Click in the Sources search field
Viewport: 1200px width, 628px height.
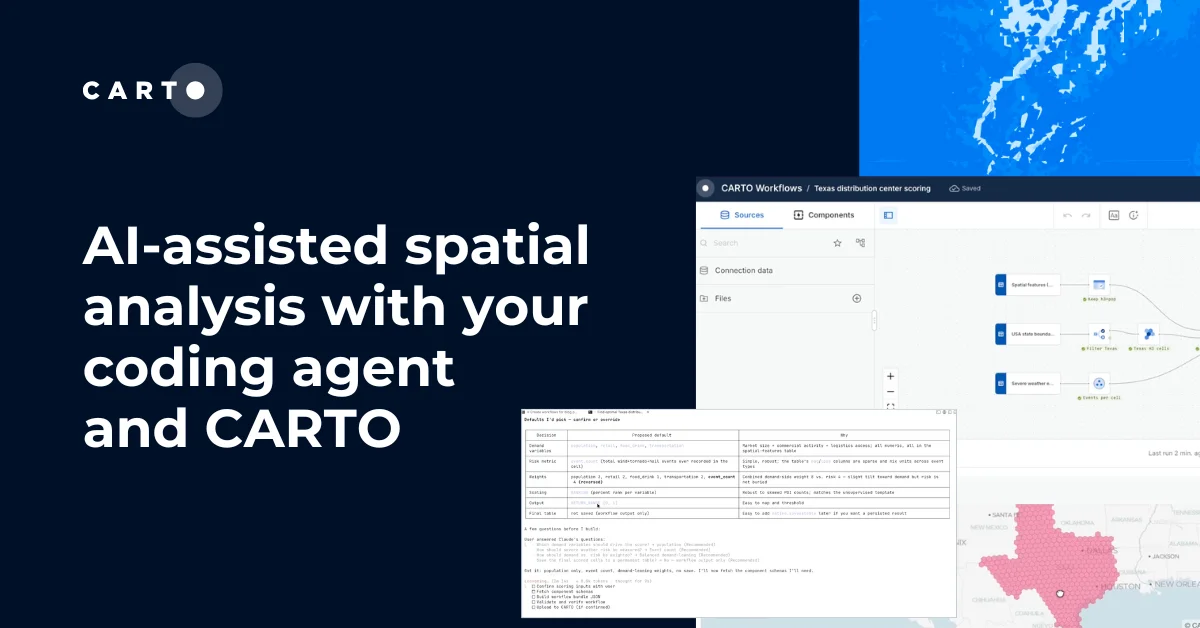coord(765,243)
